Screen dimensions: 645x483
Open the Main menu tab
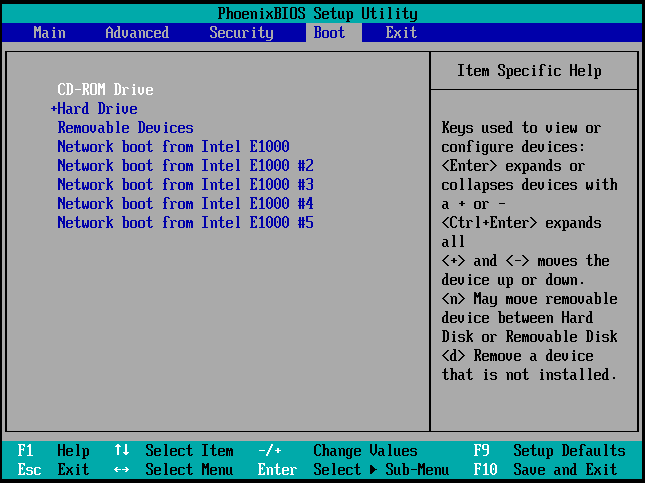coord(49,33)
